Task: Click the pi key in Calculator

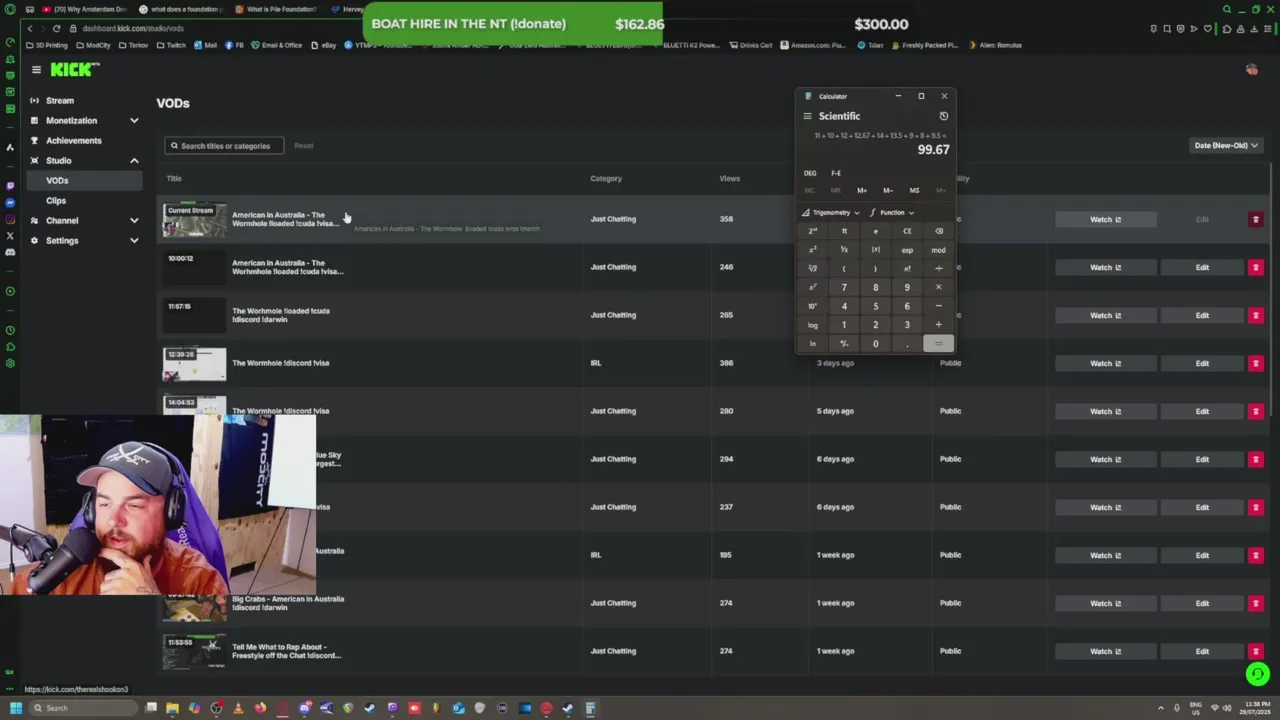Action: 844,231
